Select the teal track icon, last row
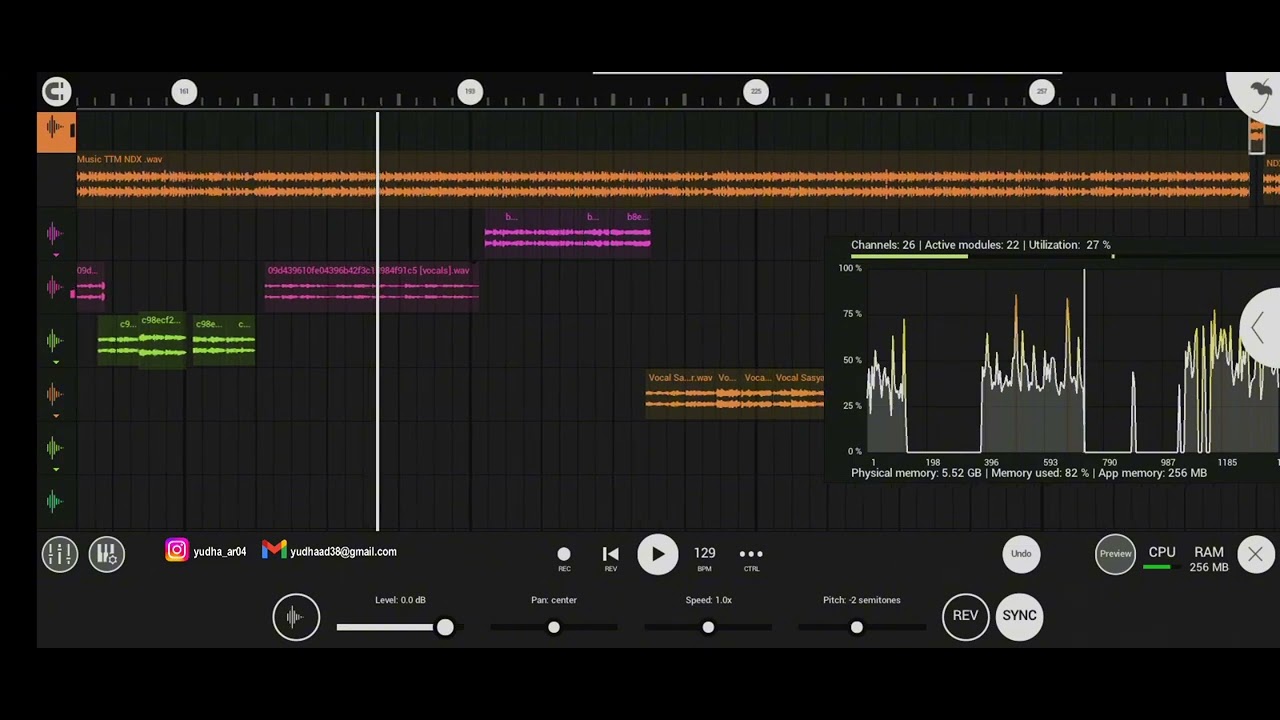The image size is (1280, 720). [x=55, y=502]
